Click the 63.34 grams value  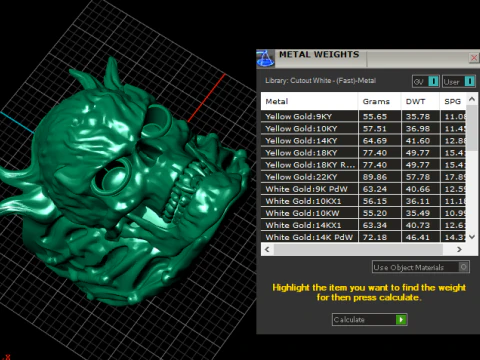(375, 225)
